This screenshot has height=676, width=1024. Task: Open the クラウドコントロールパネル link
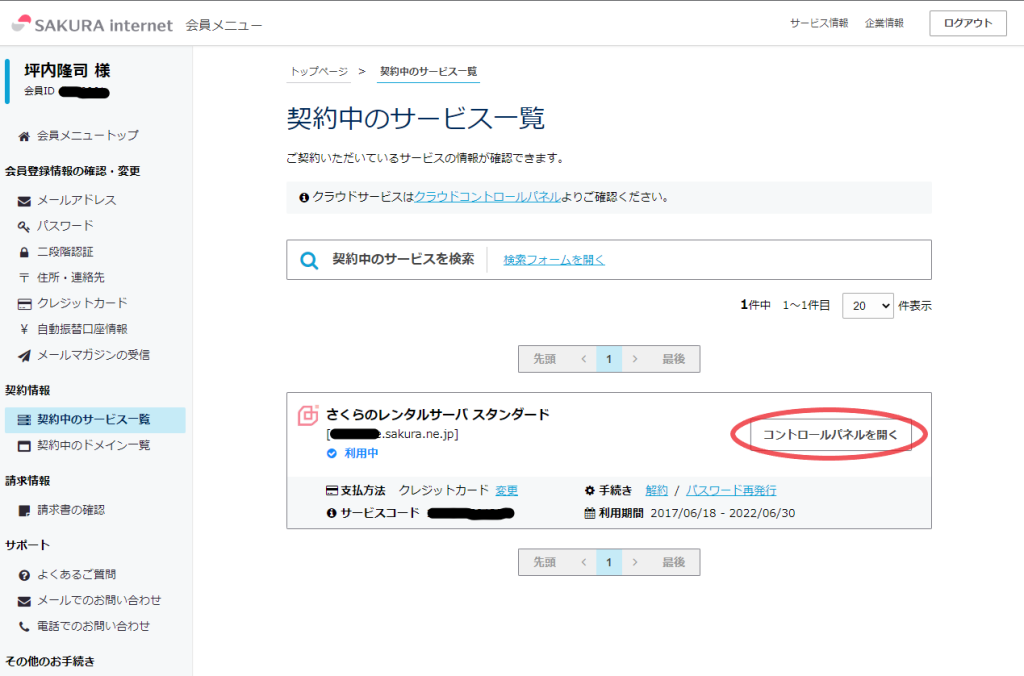pos(487,197)
